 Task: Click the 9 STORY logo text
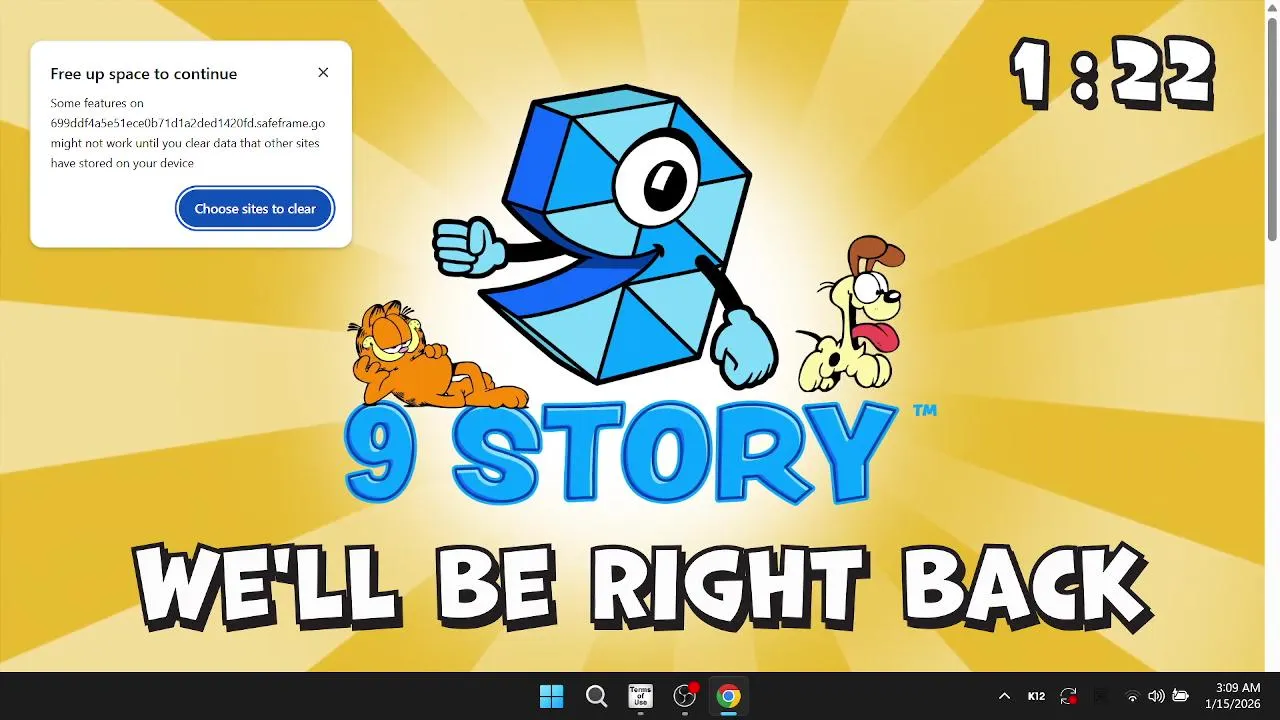click(x=620, y=452)
